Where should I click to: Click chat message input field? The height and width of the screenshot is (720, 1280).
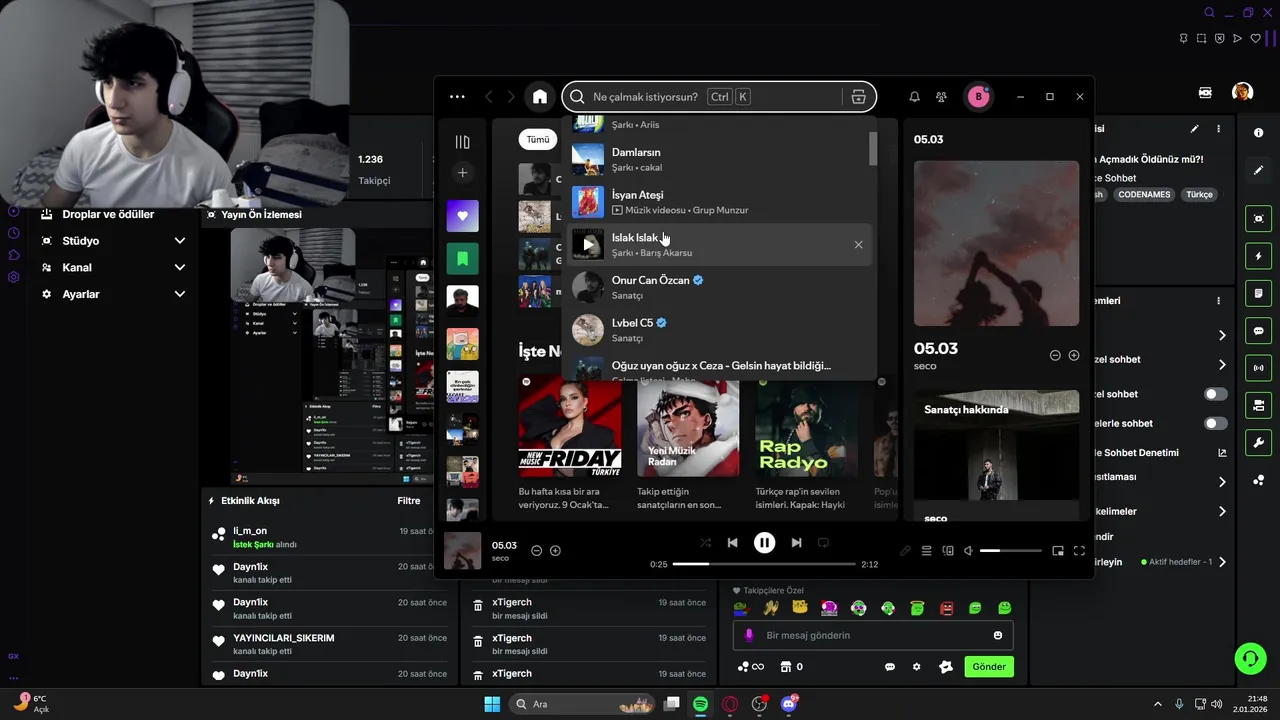click(873, 636)
